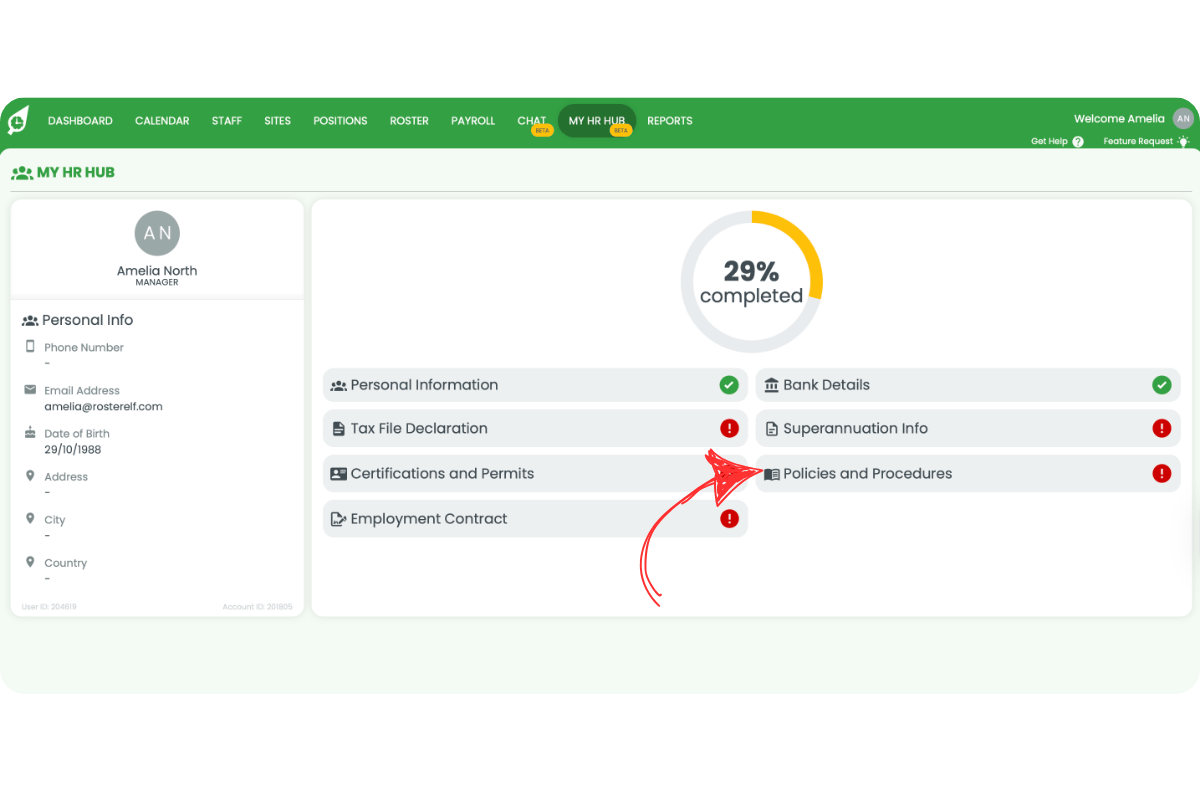Screen dimensions: 1200x800
Task: Click the Get Help question mark icon
Action: coord(1078,142)
